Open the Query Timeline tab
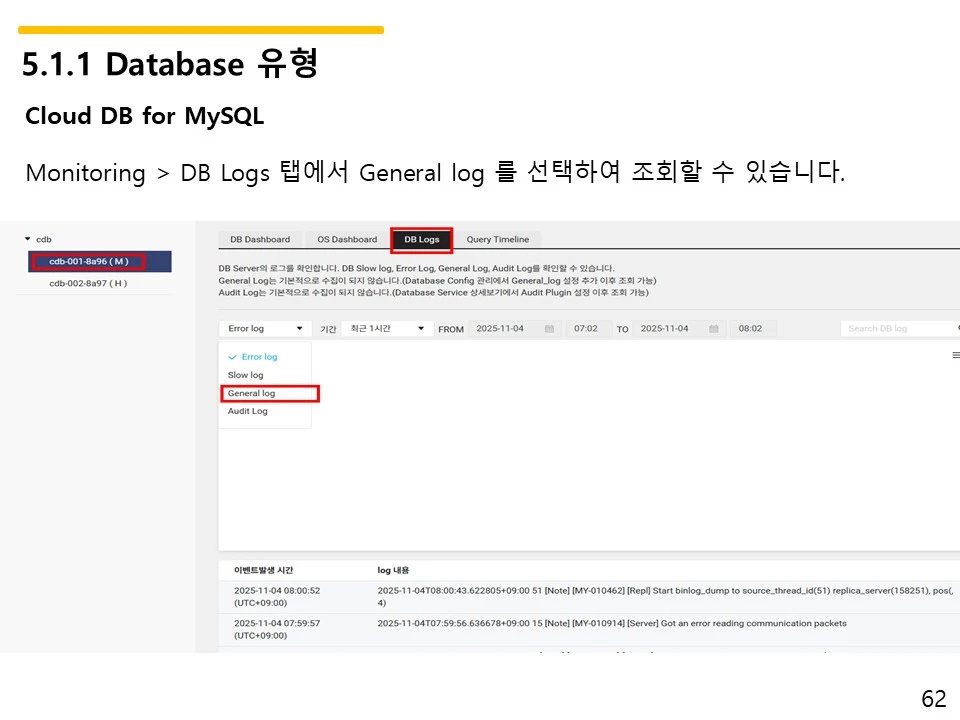Image resolution: width=960 pixels, height=720 pixels. [x=498, y=239]
